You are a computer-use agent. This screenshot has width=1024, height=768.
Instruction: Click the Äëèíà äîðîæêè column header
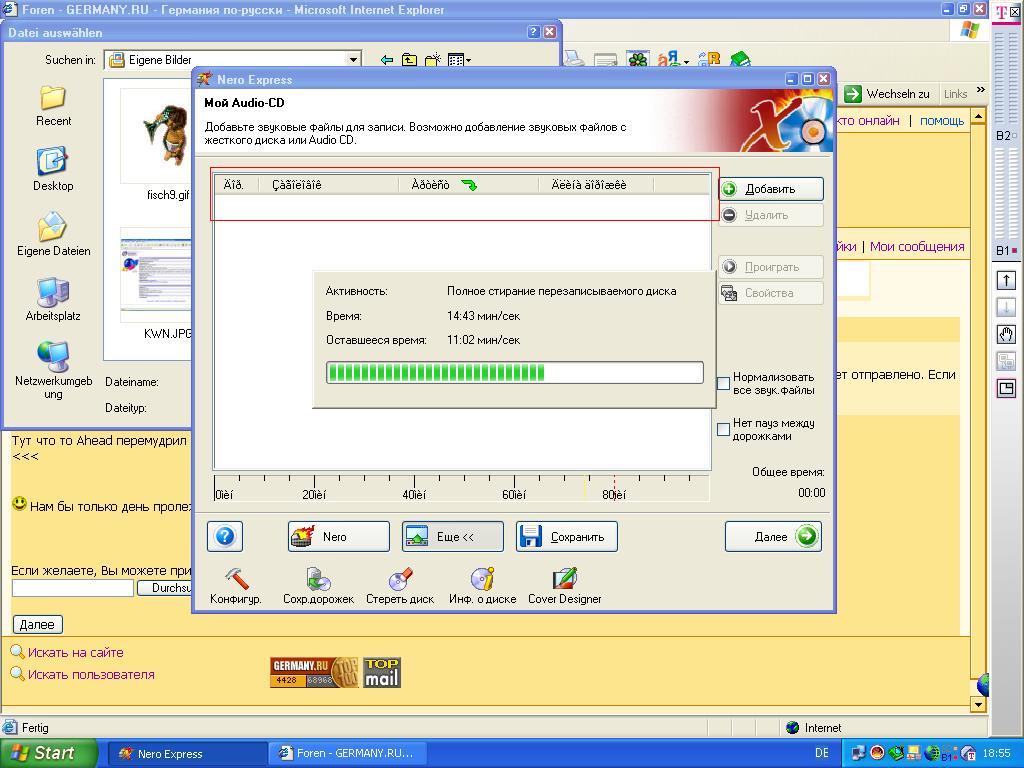click(595, 185)
